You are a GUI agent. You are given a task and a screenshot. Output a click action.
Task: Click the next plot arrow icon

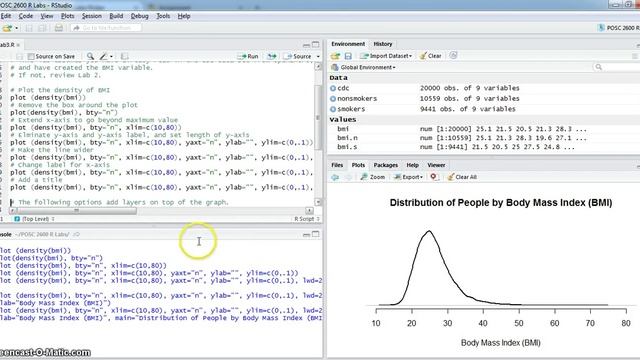point(348,177)
